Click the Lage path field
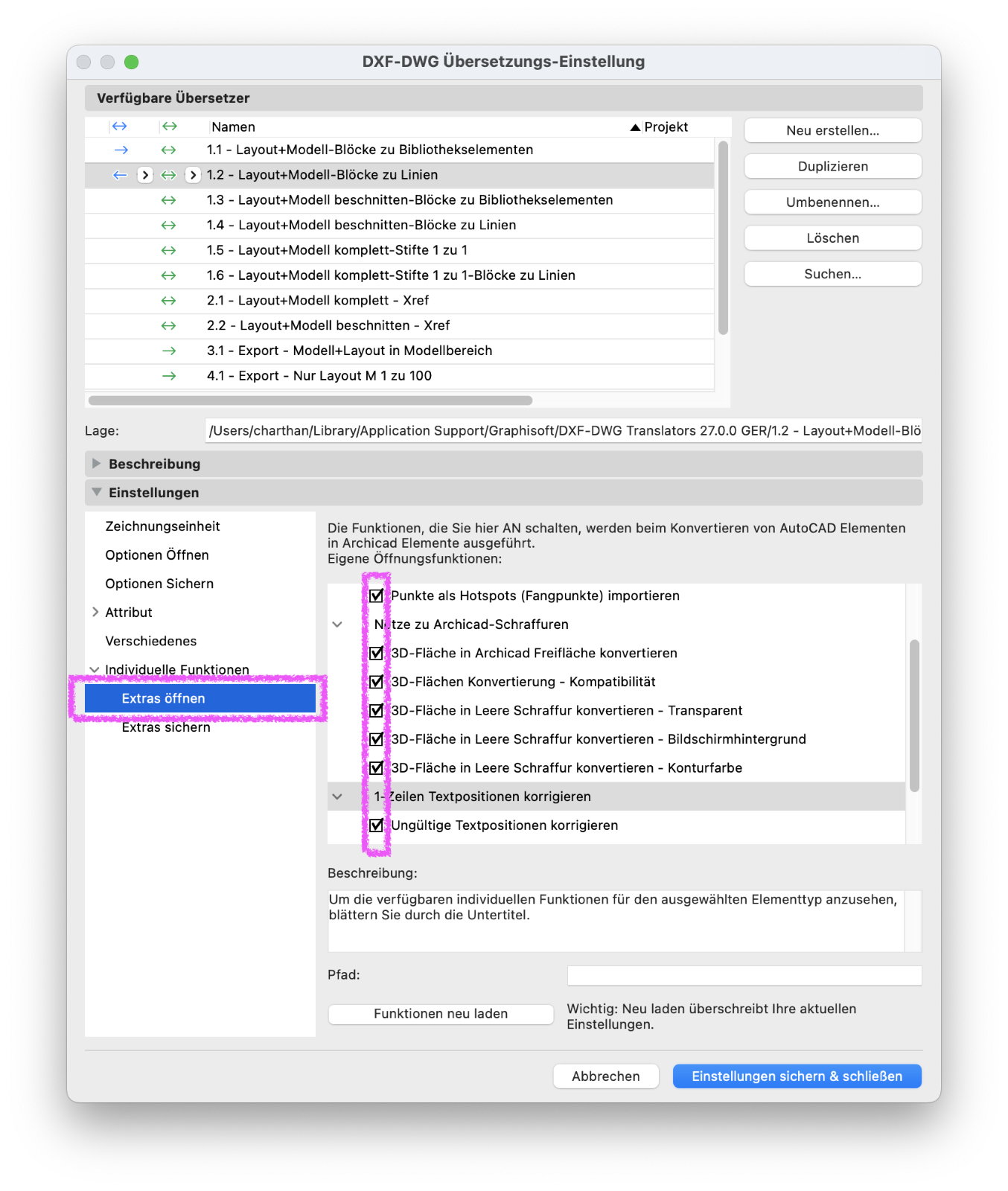Screen dimensions: 1008x1191 (564, 431)
